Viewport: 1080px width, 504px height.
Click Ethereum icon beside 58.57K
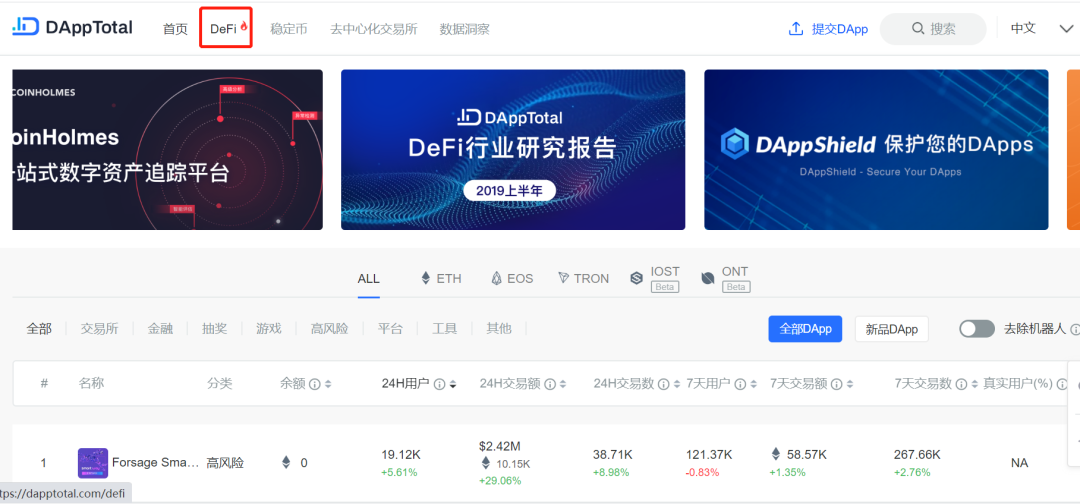pyautogui.click(x=776, y=454)
